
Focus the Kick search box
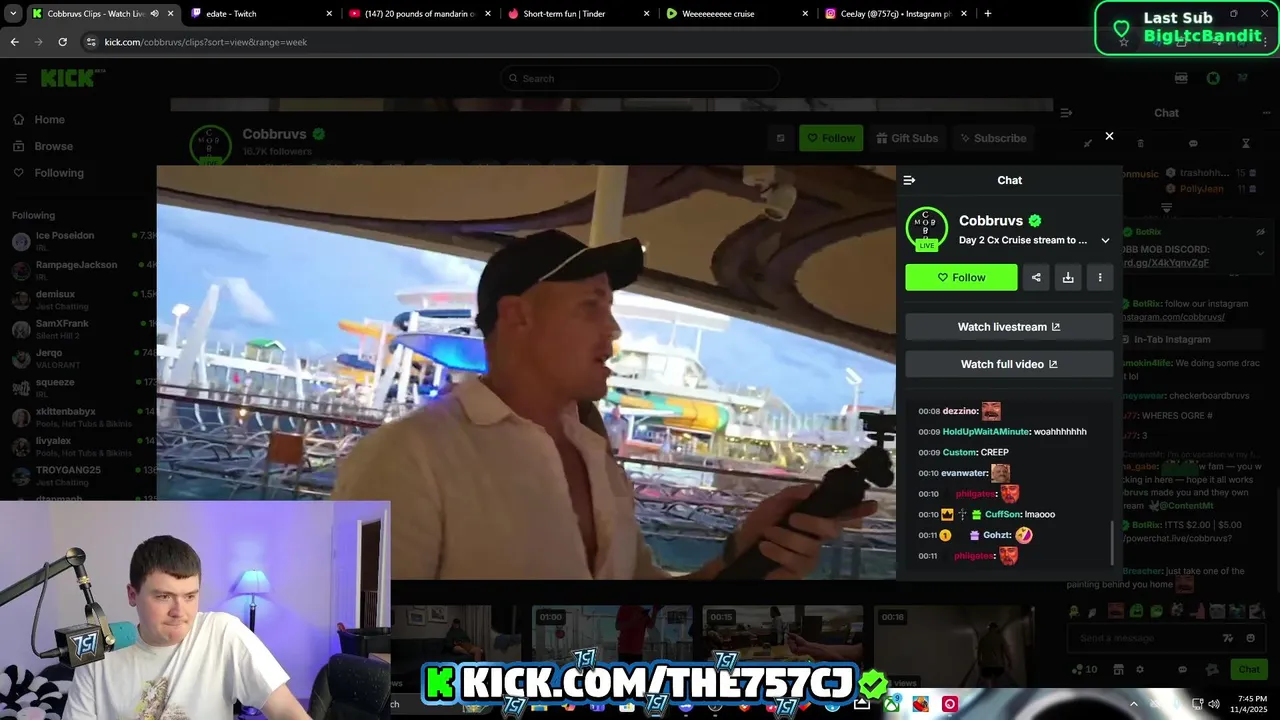640,78
